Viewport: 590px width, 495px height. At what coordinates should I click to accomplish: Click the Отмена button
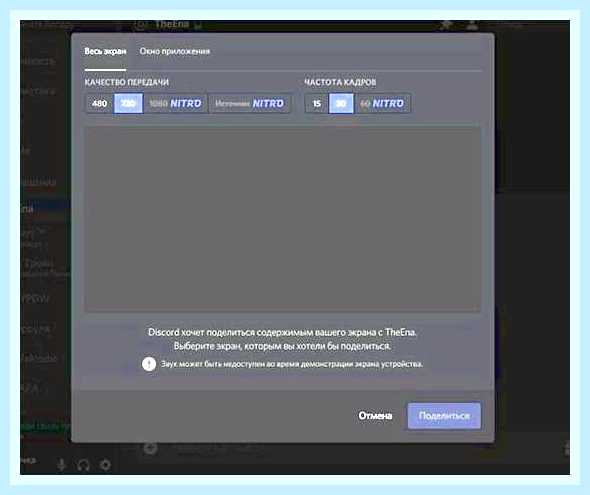click(375, 416)
